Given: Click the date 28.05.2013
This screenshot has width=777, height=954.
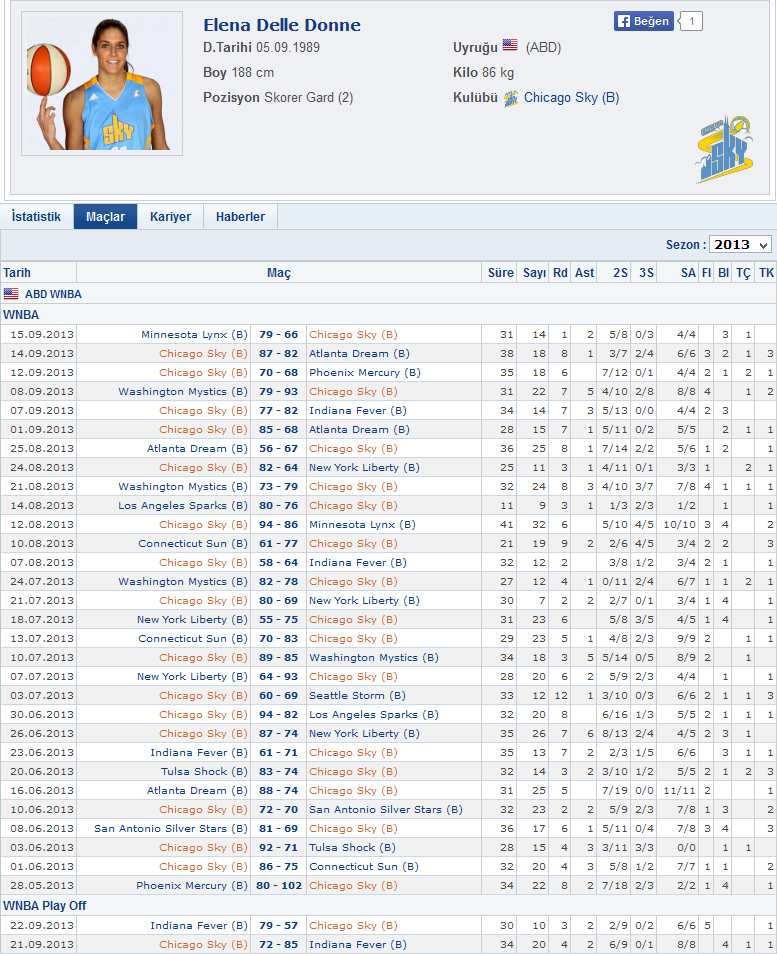Looking at the screenshot, I should [42, 885].
